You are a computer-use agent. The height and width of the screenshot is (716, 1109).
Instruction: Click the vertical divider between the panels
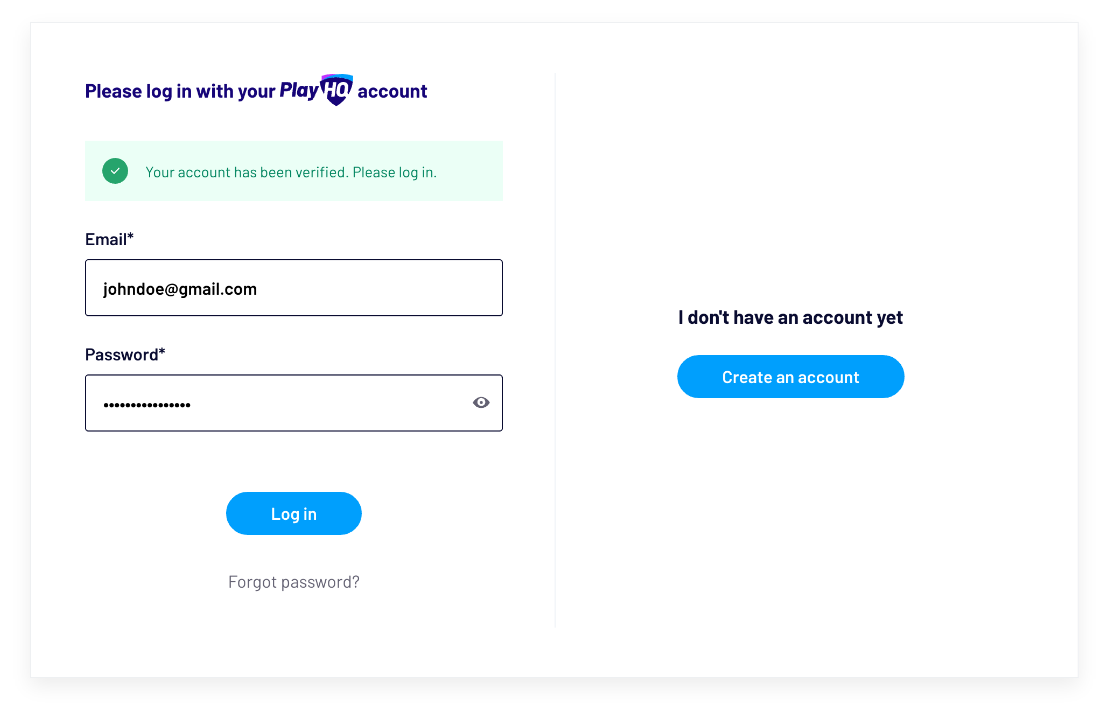point(555,350)
